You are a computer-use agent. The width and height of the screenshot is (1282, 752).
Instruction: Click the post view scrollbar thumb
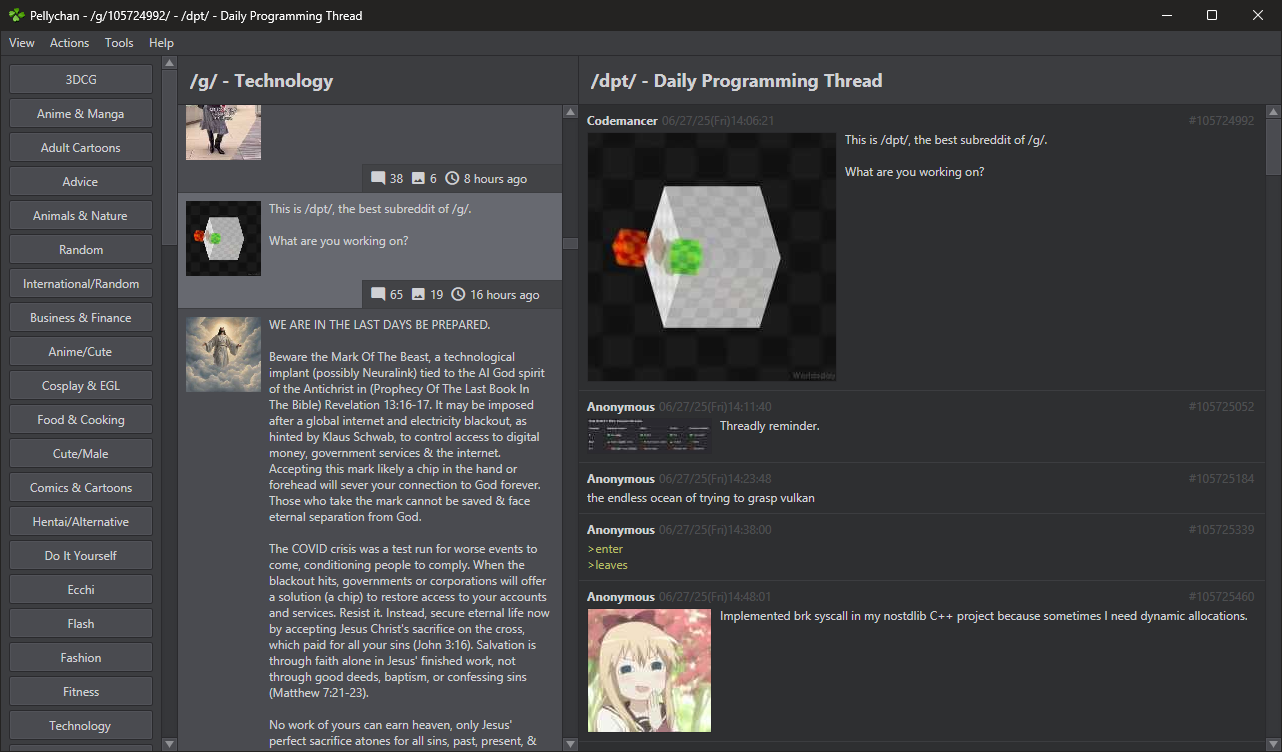click(x=1273, y=148)
